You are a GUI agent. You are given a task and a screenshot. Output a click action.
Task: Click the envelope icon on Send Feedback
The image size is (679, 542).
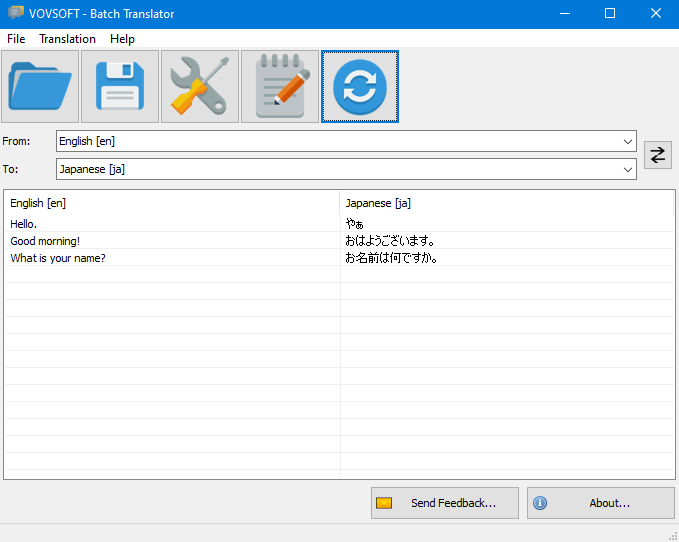384,503
